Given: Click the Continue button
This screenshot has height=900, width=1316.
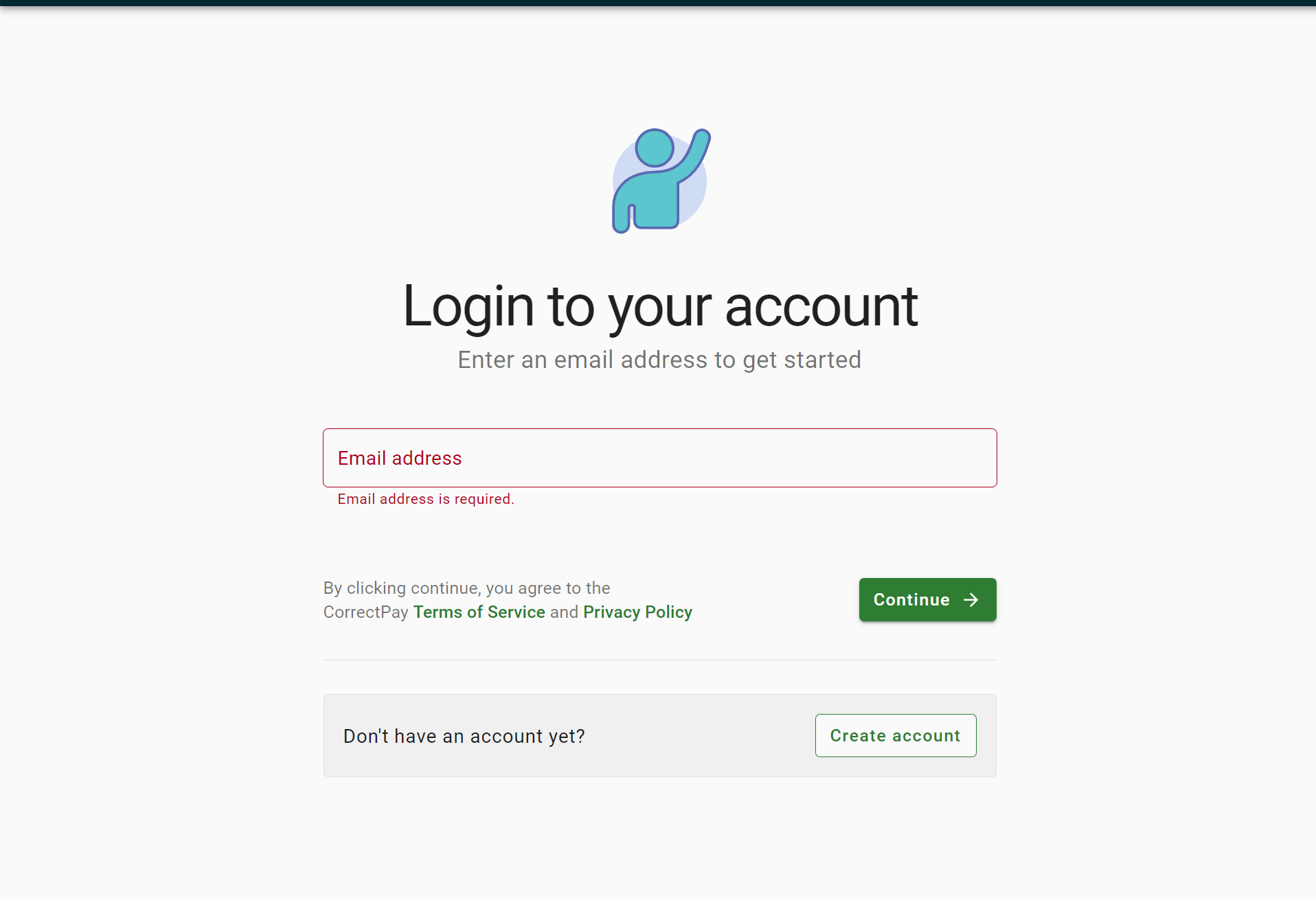Looking at the screenshot, I should tap(927, 600).
